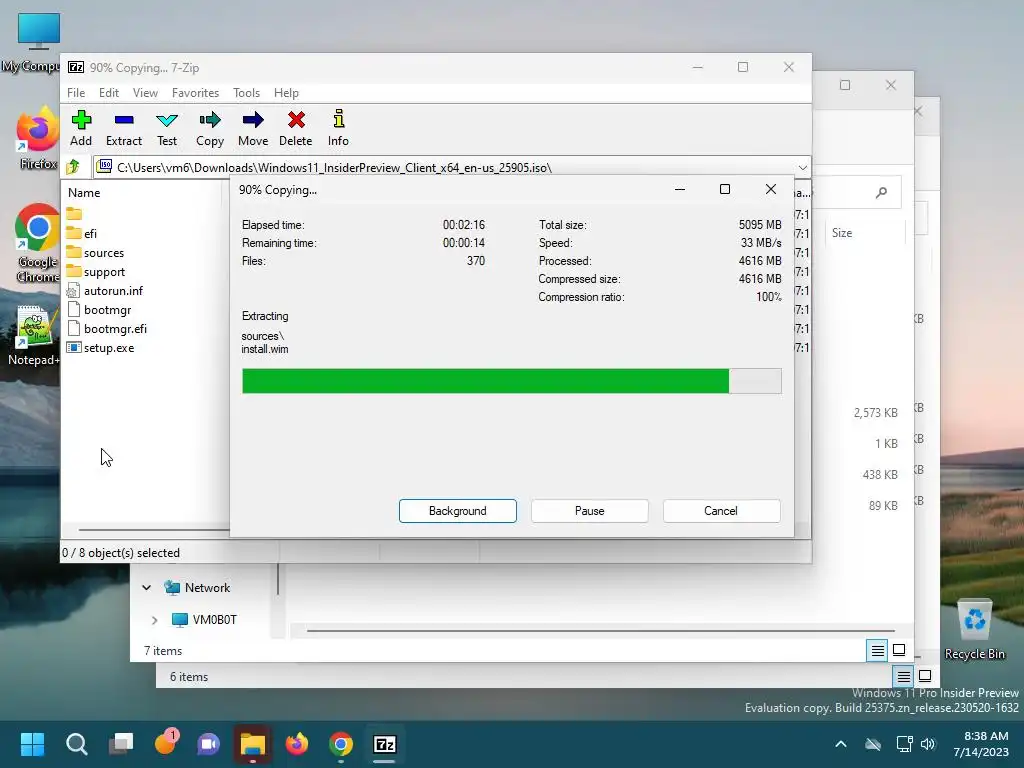1024x768 pixels.
Task: Launch Firefox from the taskbar
Action: (x=297, y=744)
